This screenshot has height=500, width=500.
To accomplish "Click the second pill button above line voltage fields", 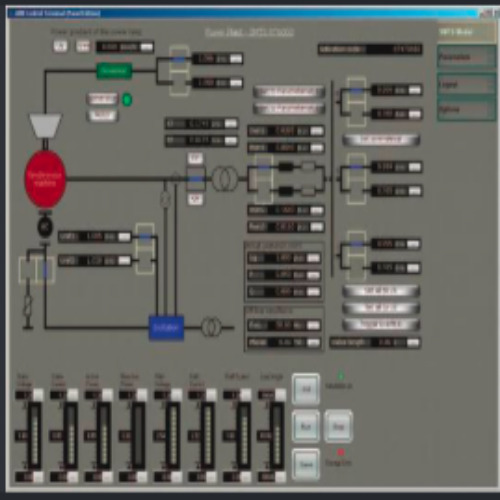I will point(289,109).
